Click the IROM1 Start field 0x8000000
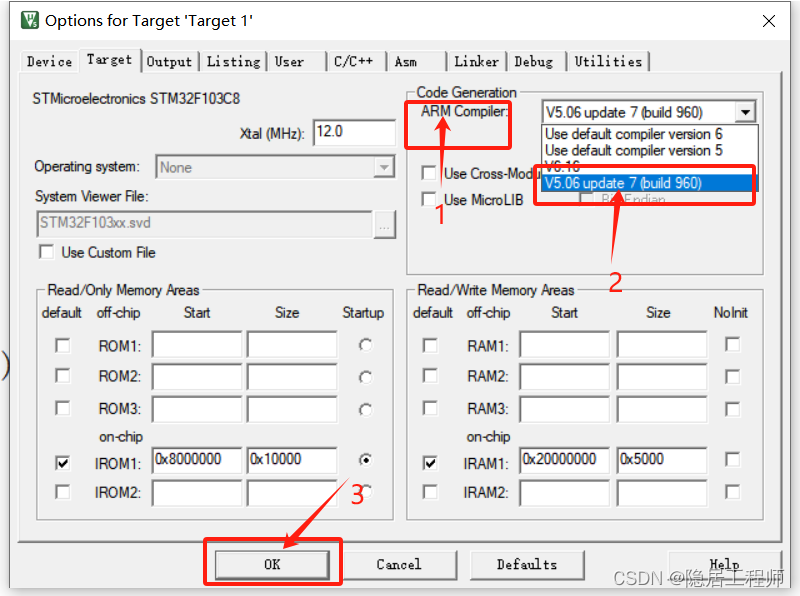The width and height of the screenshot is (800, 596). (197, 460)
